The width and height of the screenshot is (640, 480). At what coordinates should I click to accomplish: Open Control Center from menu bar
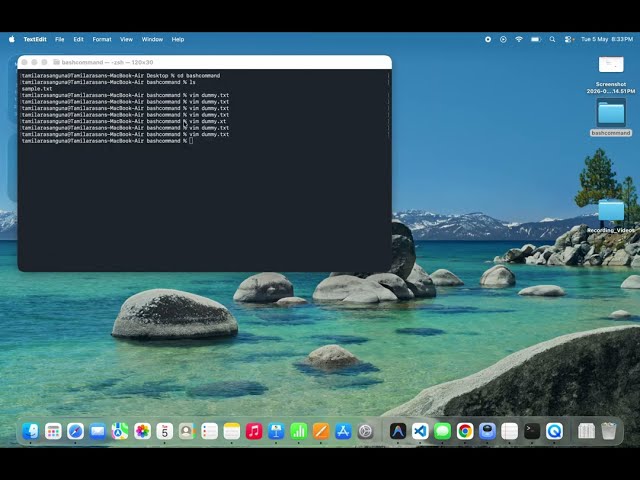(569, 39)
